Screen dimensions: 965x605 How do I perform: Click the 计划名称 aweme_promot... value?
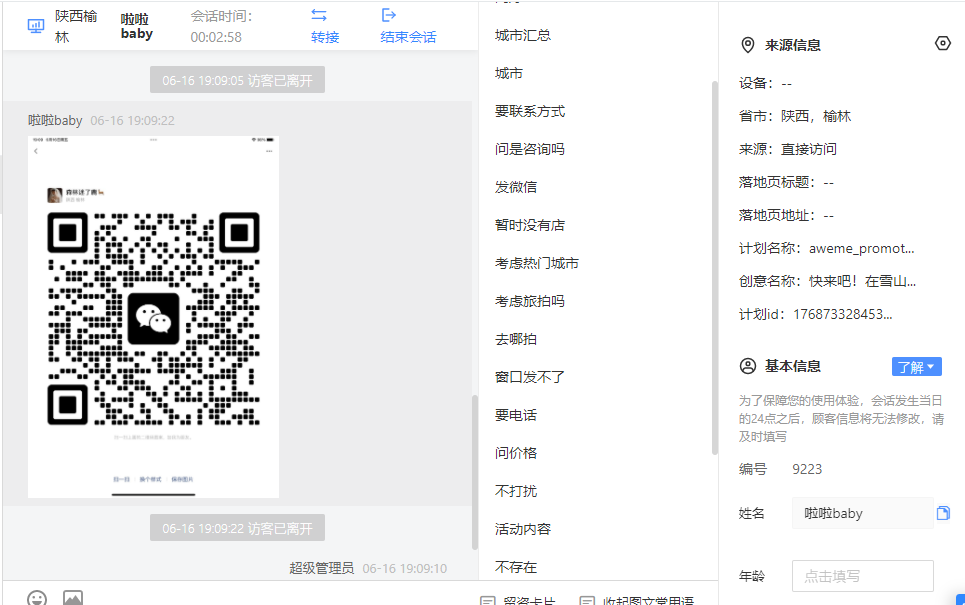861,249
